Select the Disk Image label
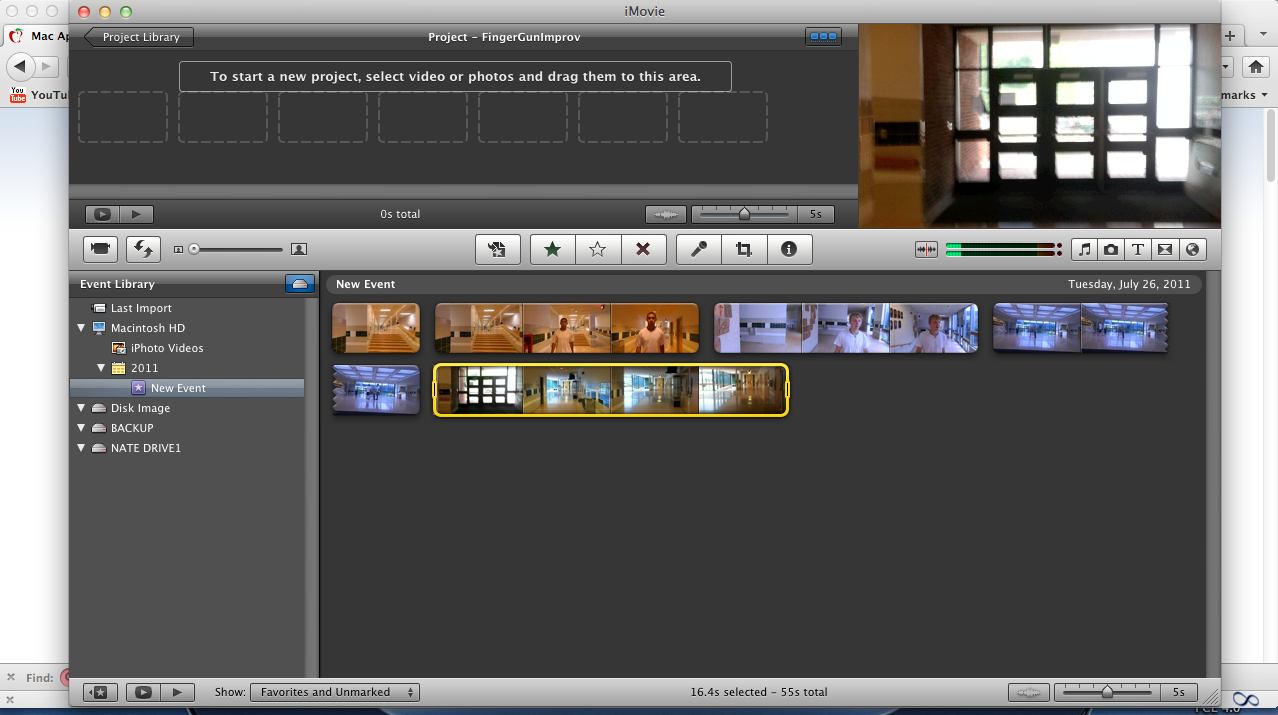The height and width of the screenshot is (715, 1278). (140, 408)
